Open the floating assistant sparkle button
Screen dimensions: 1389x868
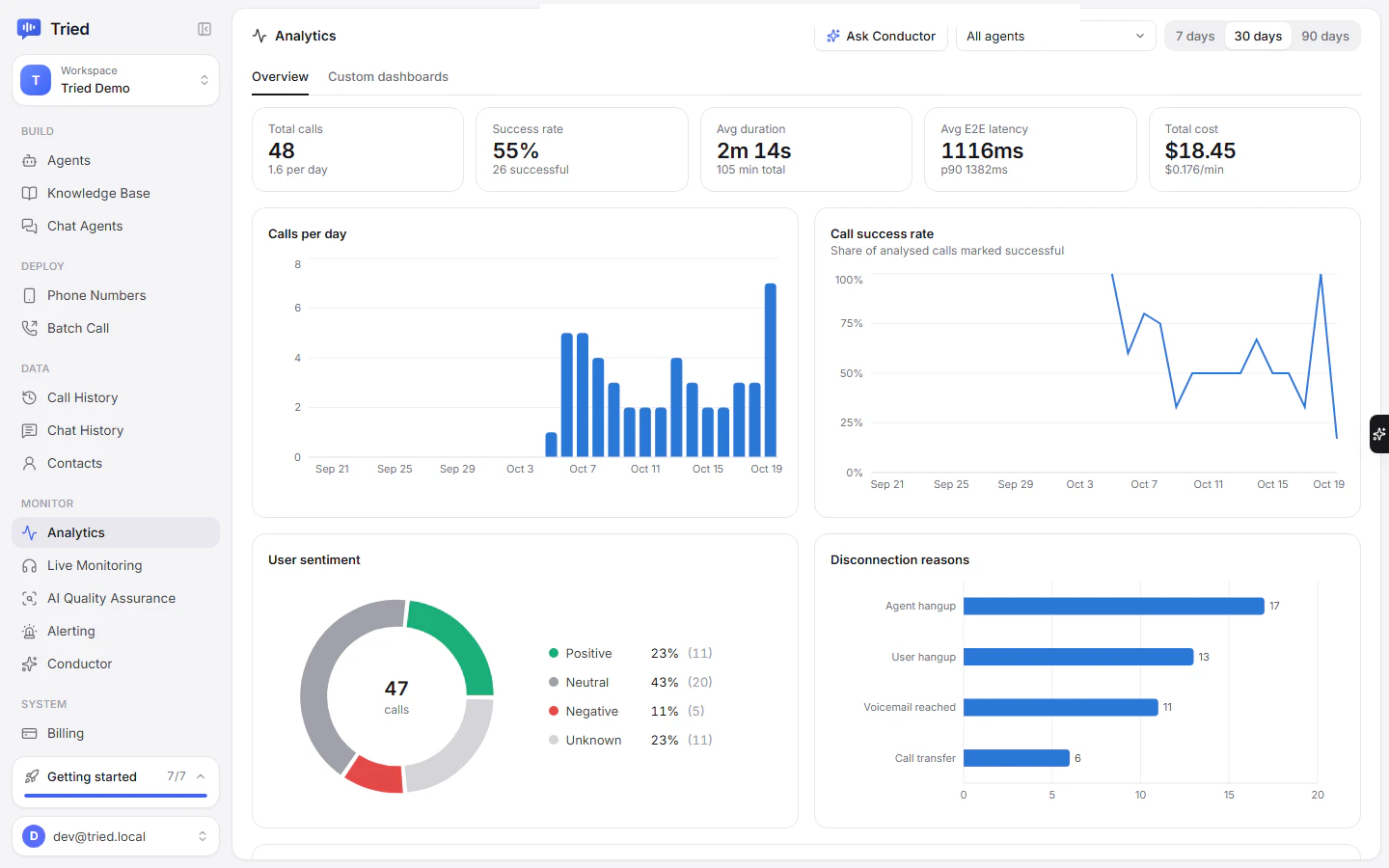coord(1379,434)
